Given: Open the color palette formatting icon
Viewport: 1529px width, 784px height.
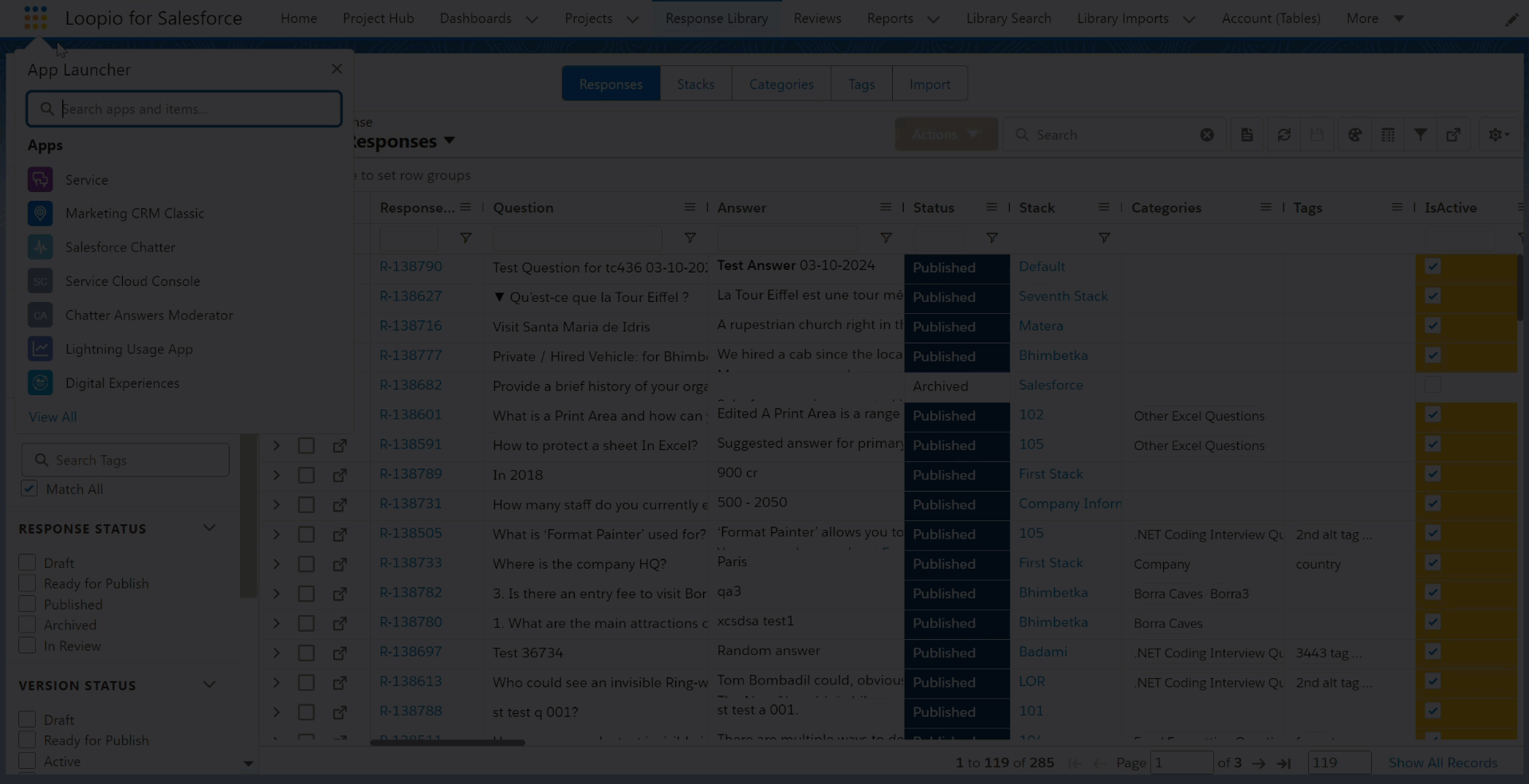Looking at the screenshot, I should (1354, 135).
